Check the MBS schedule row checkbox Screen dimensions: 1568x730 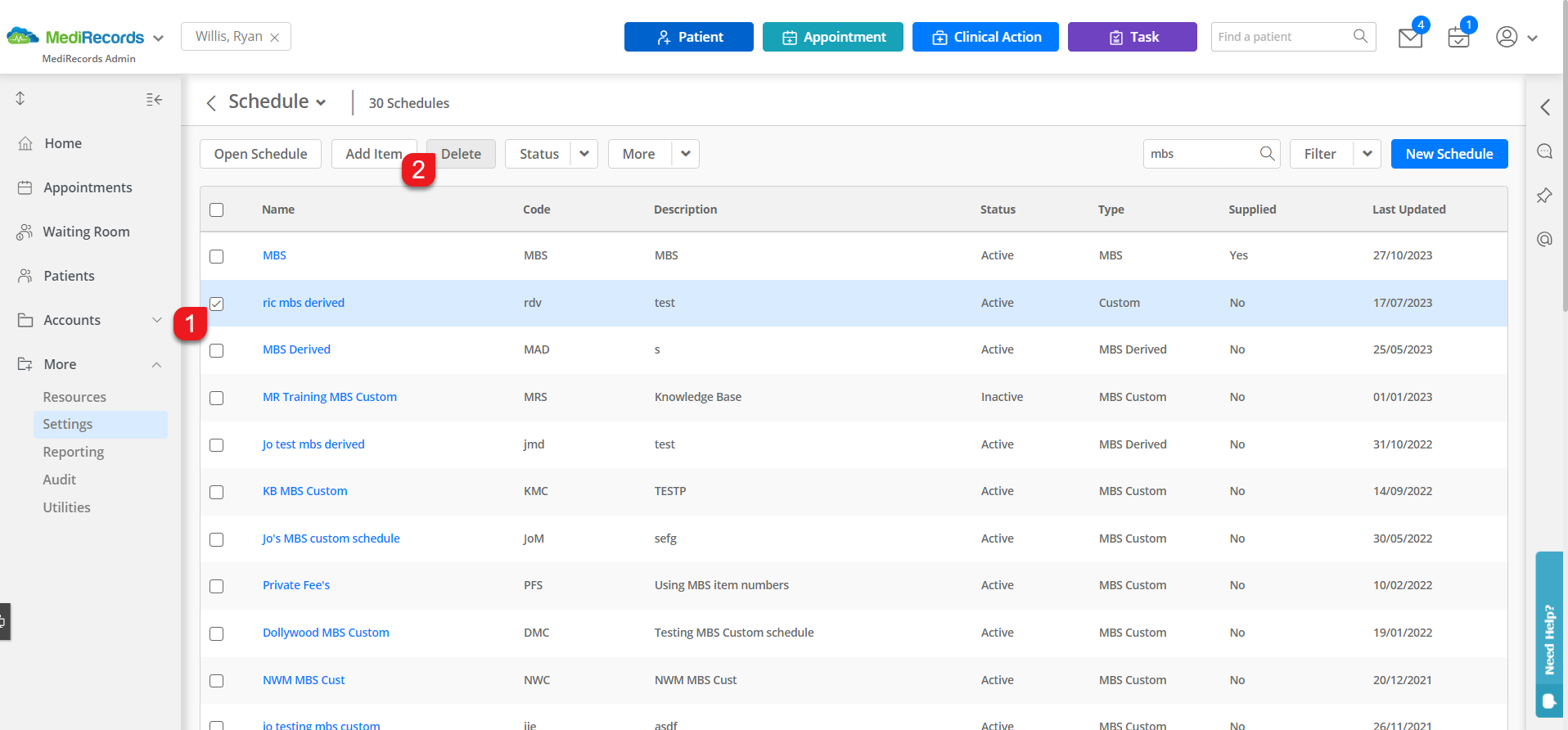click(x=216, y=256)
